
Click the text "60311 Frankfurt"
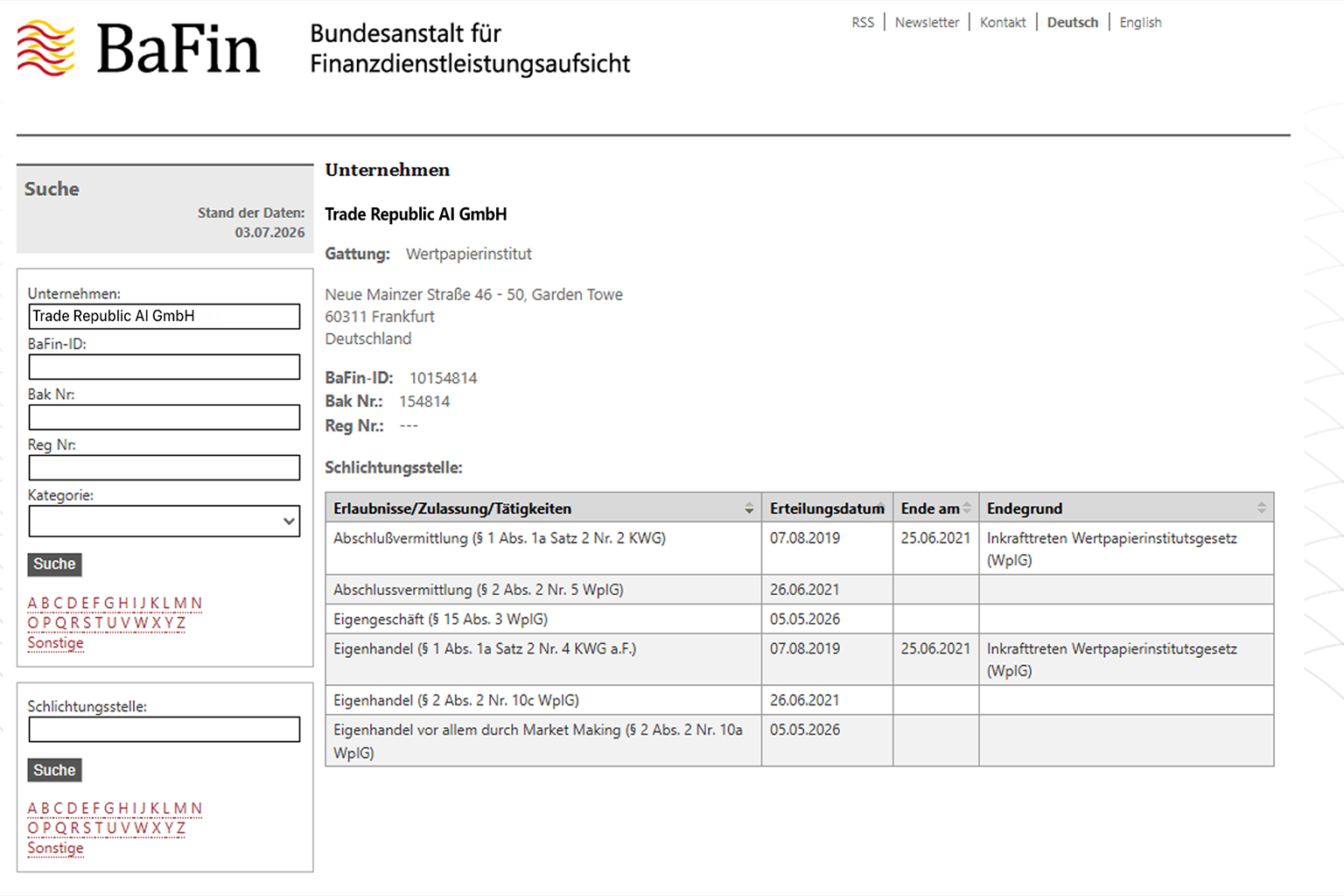380,317
